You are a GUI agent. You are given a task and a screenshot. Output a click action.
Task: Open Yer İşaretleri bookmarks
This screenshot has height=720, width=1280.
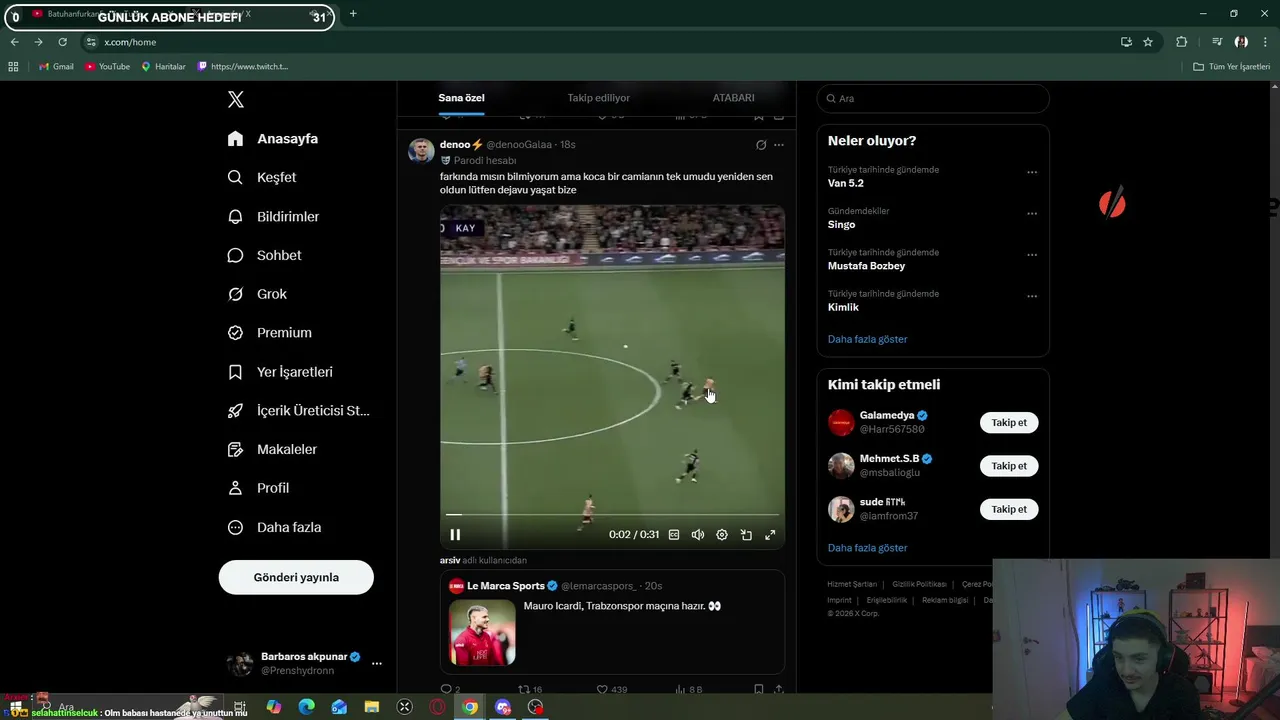pyautogui.click(x=280, y=372)
